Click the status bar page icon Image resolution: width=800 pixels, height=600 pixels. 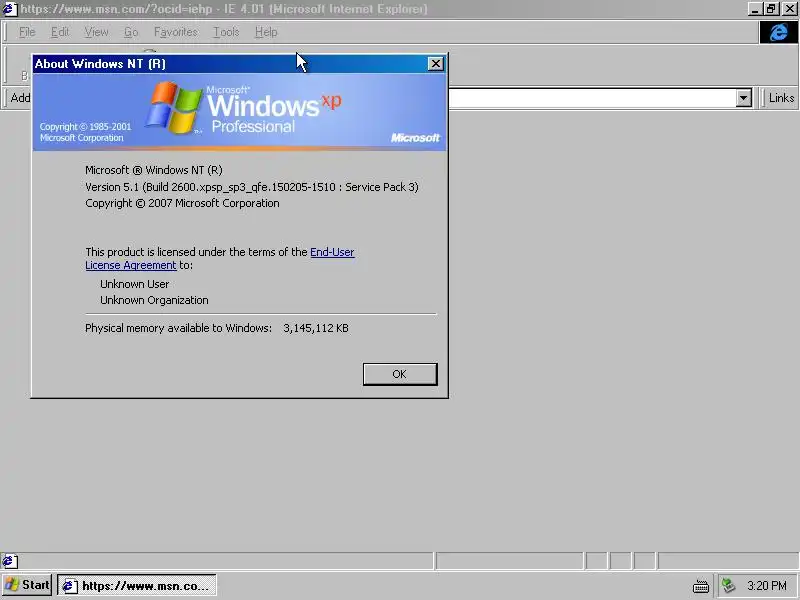[9, 561]
